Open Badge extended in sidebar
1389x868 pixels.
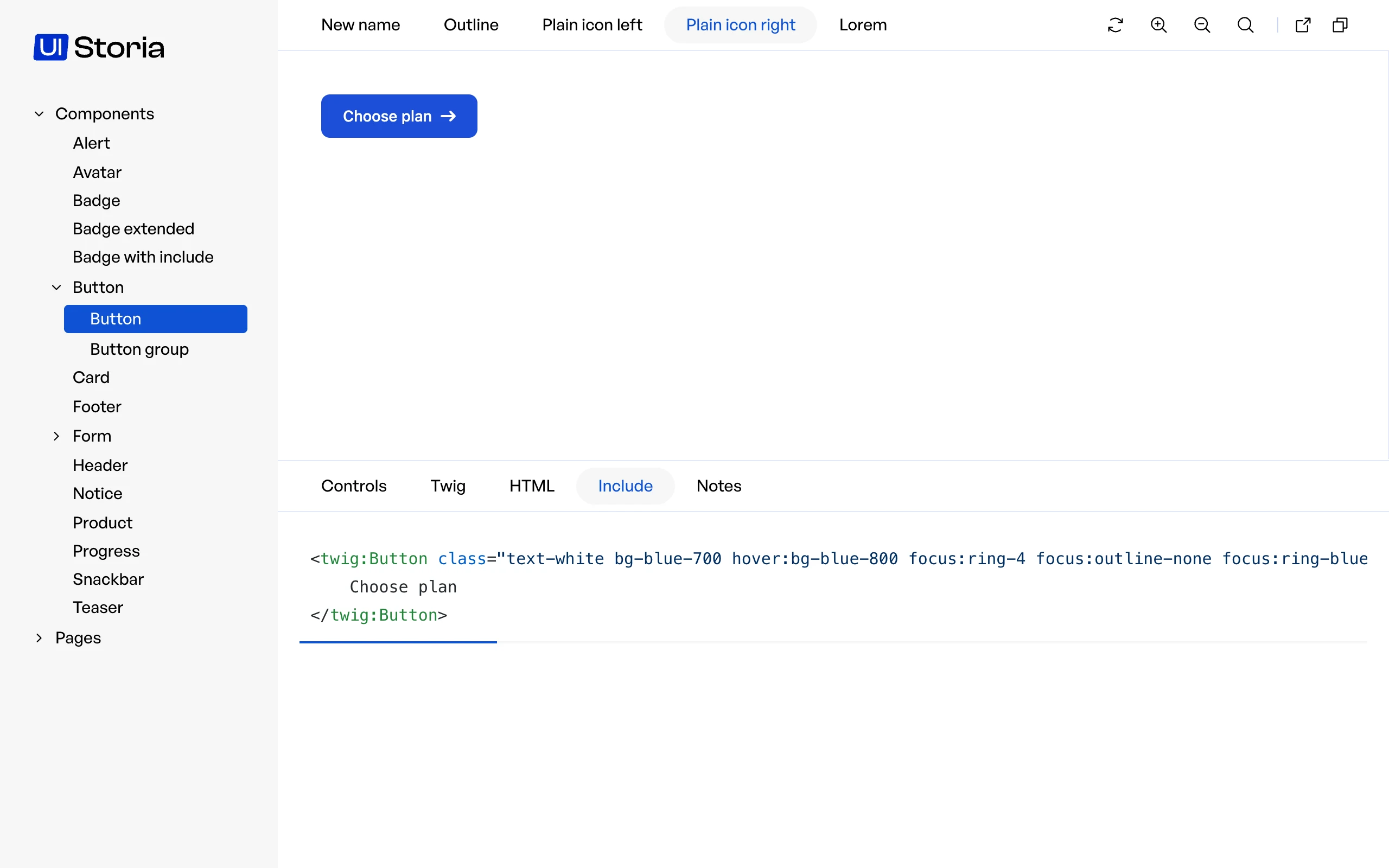[133, 228]
